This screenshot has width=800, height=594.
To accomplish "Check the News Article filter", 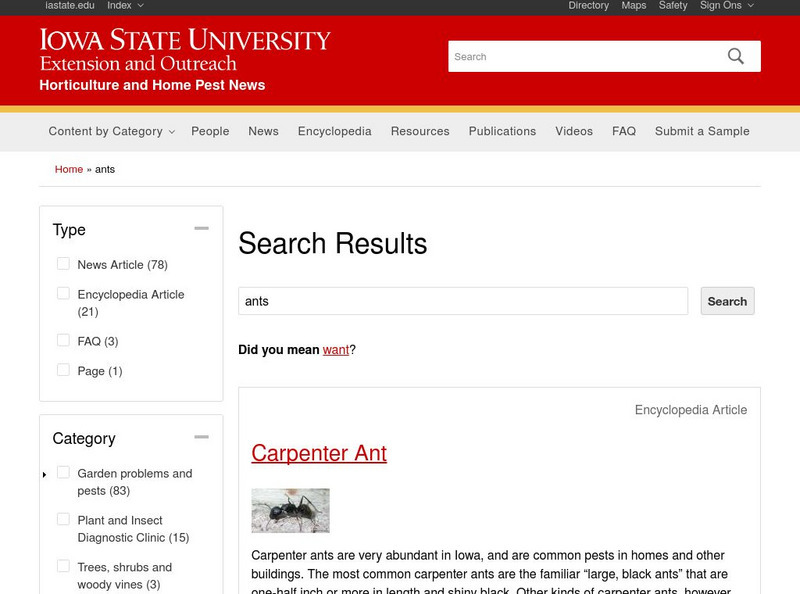I will click(x=64, y=264).
